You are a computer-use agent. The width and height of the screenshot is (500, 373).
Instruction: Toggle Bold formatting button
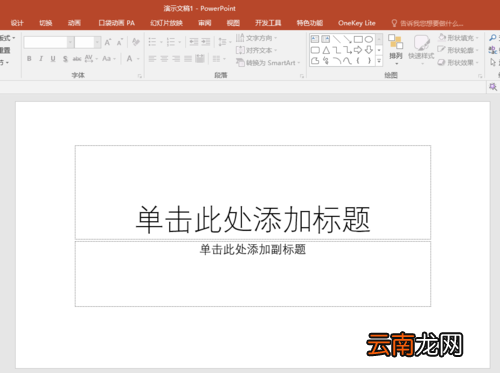tap(29, 59)
